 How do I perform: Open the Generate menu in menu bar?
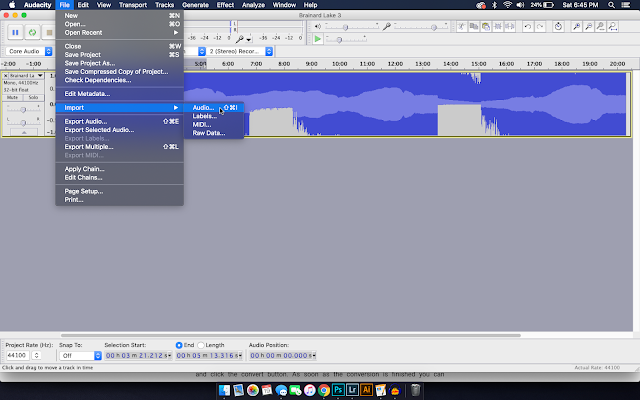(x=195, y=5)
